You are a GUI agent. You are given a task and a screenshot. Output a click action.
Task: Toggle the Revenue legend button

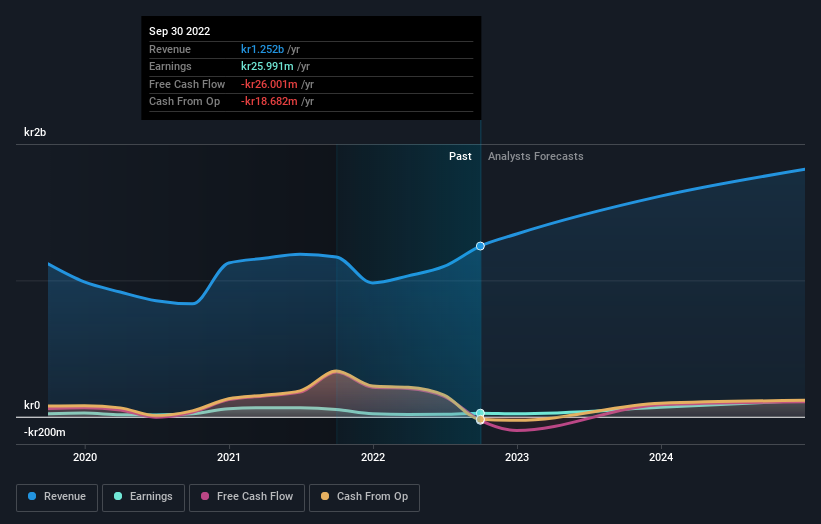click(57, 497)
